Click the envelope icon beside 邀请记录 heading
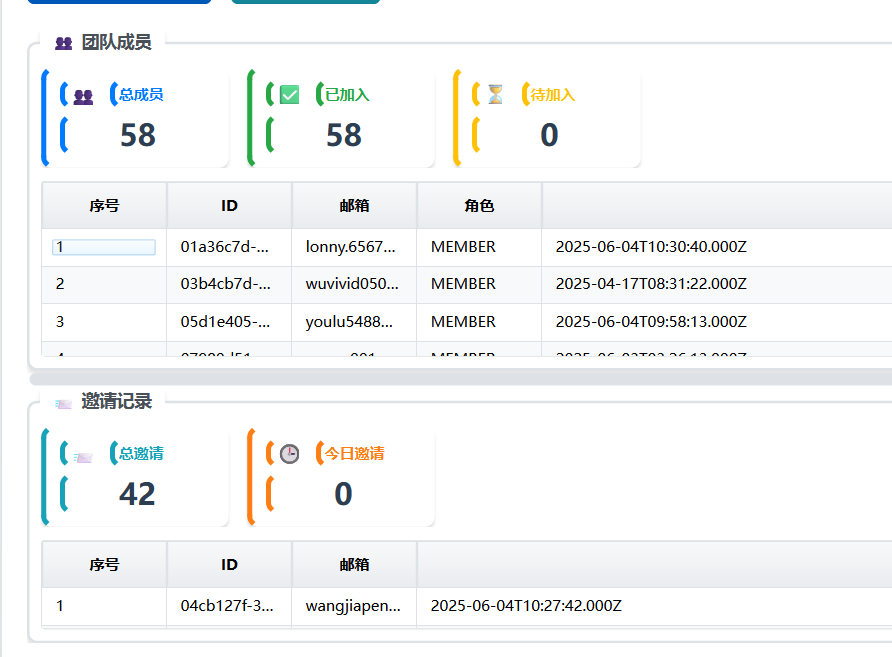892x657 pixels. [63, 404]
